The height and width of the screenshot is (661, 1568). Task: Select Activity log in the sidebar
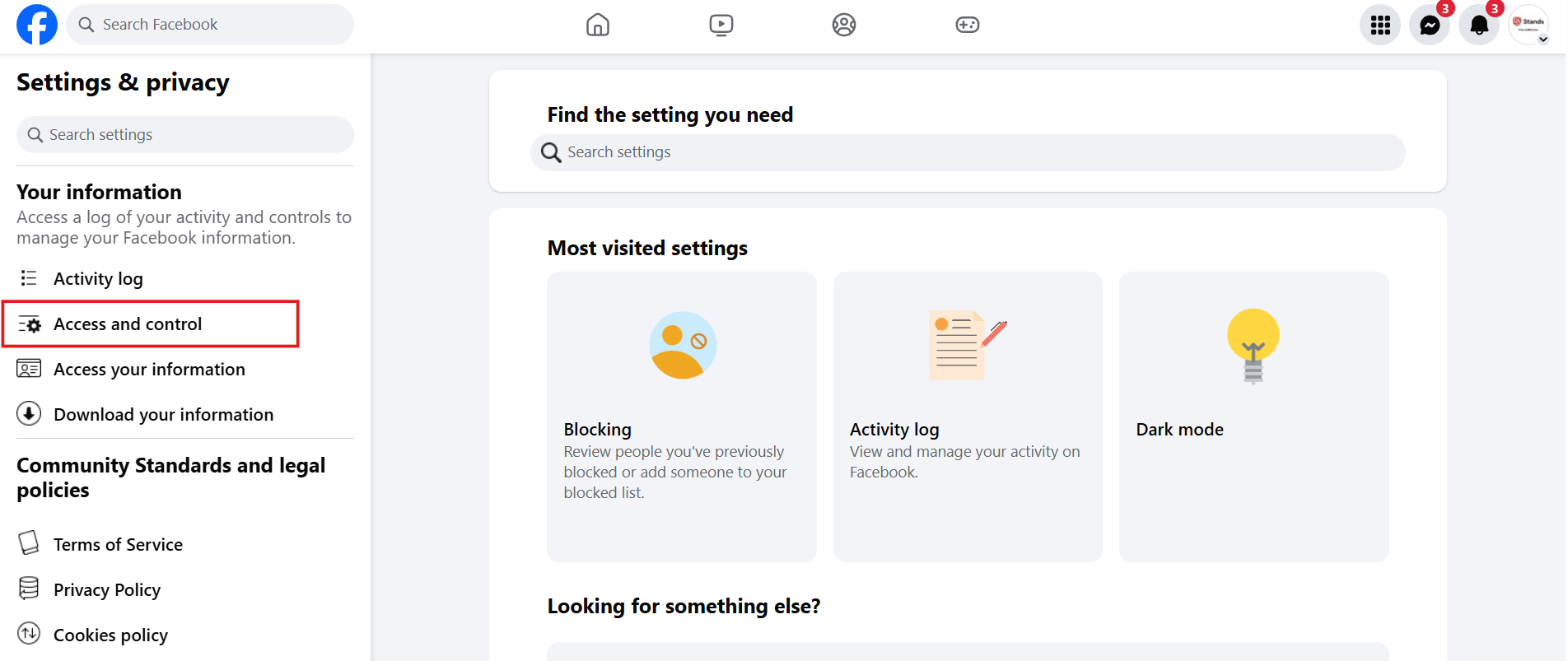click(98, 279)
